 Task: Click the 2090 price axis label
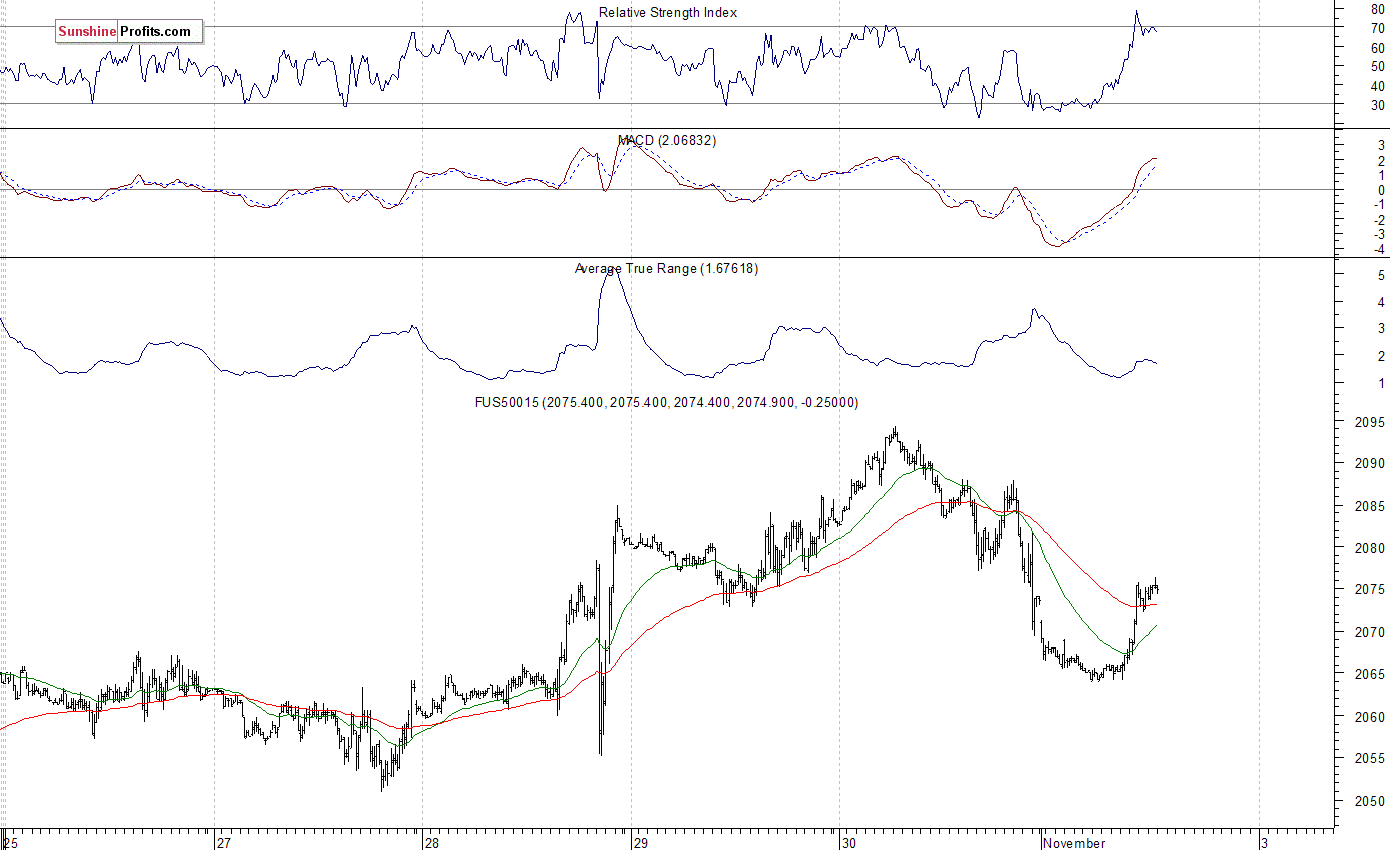1370,464
